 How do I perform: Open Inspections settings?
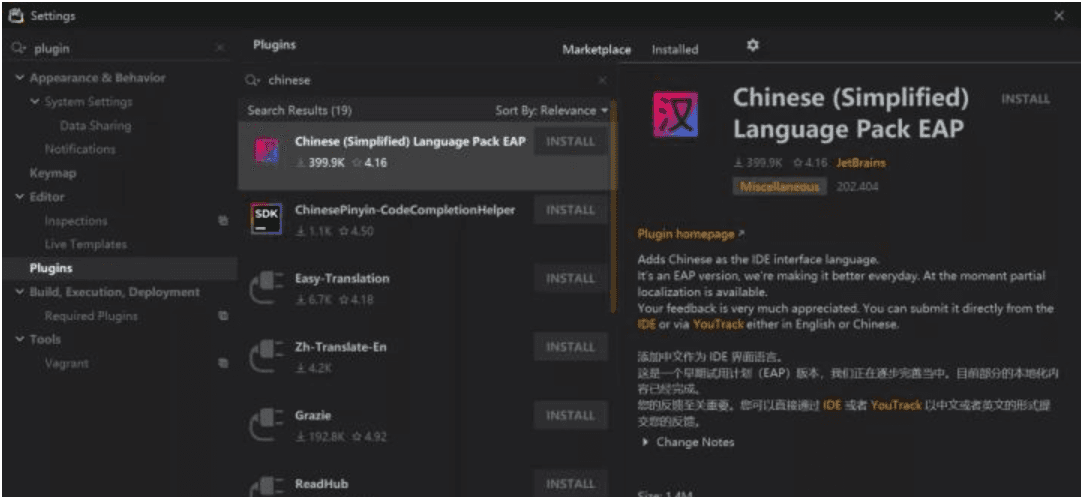tap(76, 221)
